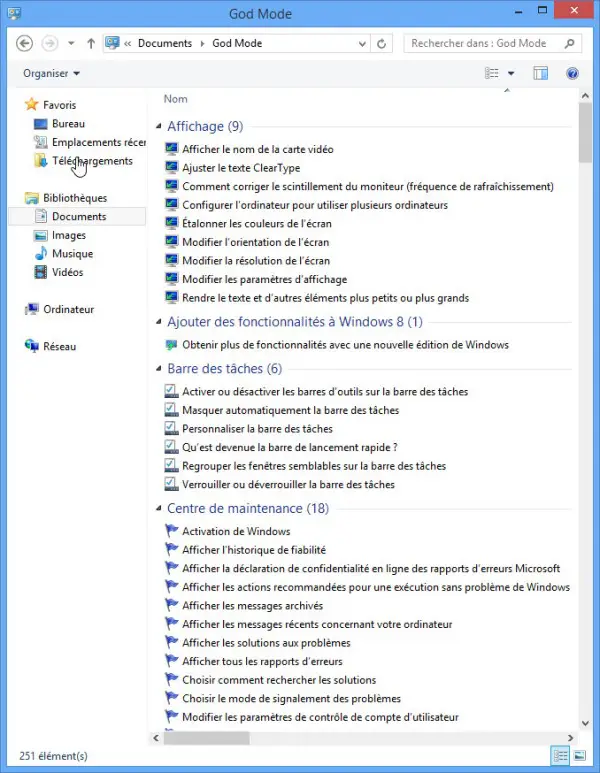Image resolution: width=600 pixels, height=773 pixels.
Task: Select the Documents library in the sidebar
Action: point(77,216)
